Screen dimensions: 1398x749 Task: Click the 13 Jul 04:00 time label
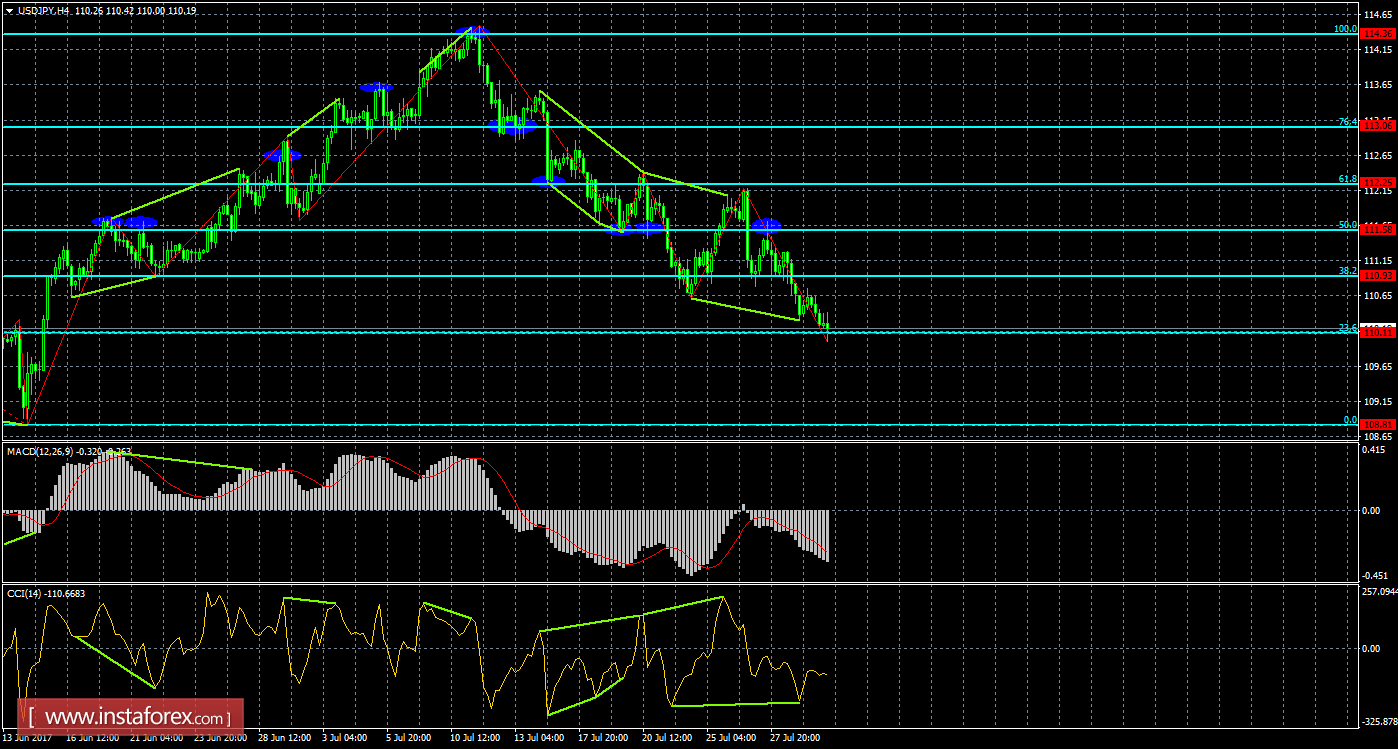(x=539, y=738)
